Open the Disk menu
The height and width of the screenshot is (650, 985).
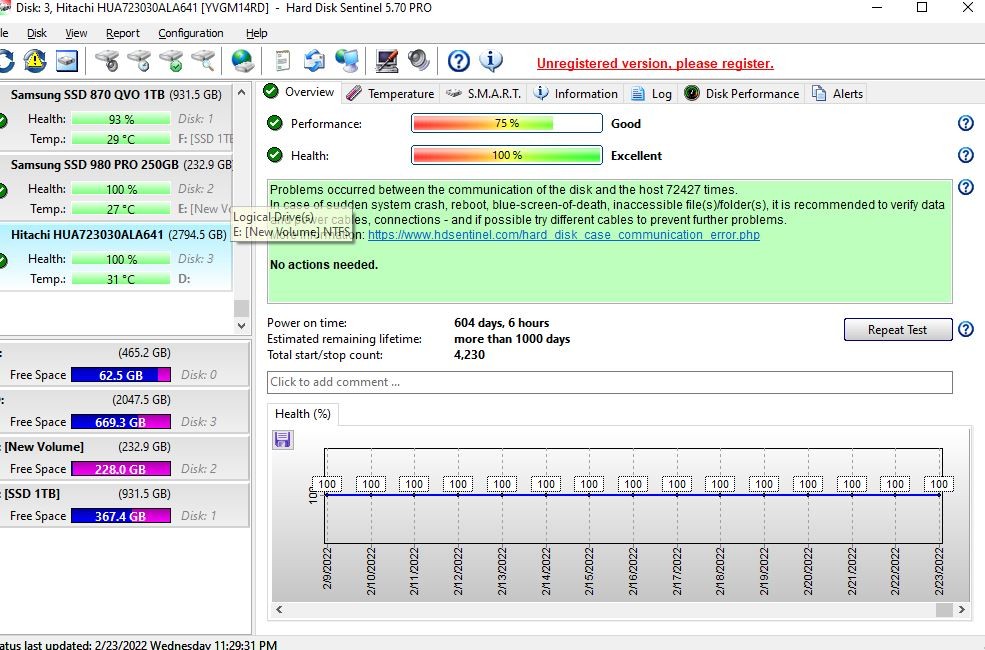click(36, 33)
